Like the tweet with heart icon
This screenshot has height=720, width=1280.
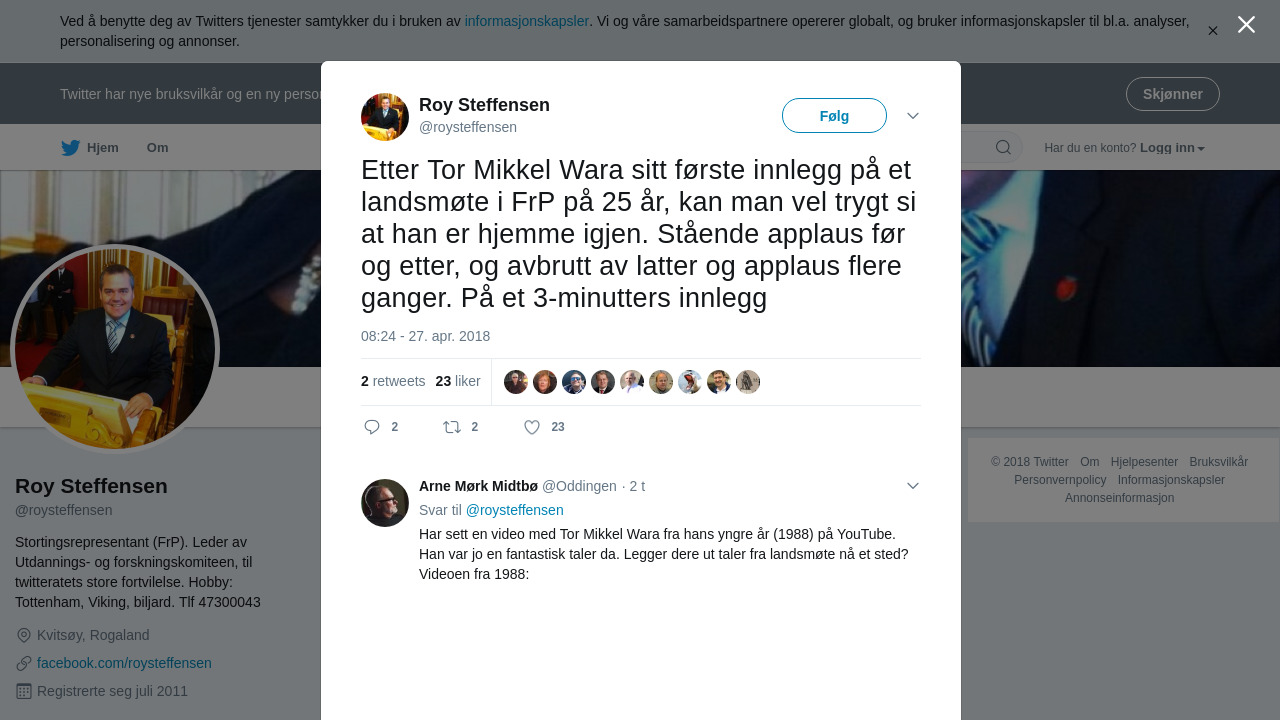tap(532, 427)
